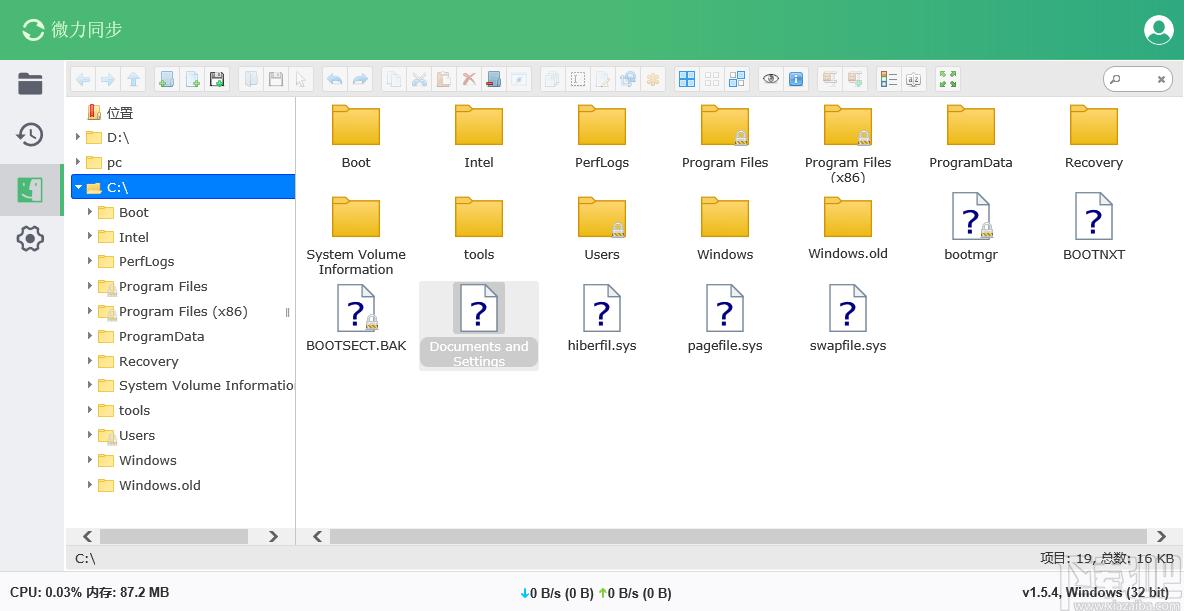The image size is (1184, 611).
Task: Click the upload files floppy-disk icon
Action: [x=217, y=79]
